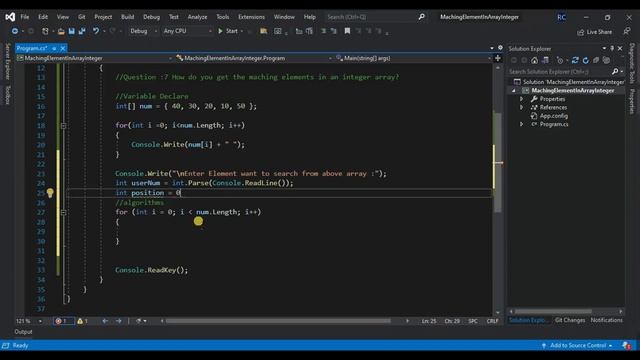Select App.config in Solution Explorer
This screenshot has width=640, height=360.
point(553,116)
